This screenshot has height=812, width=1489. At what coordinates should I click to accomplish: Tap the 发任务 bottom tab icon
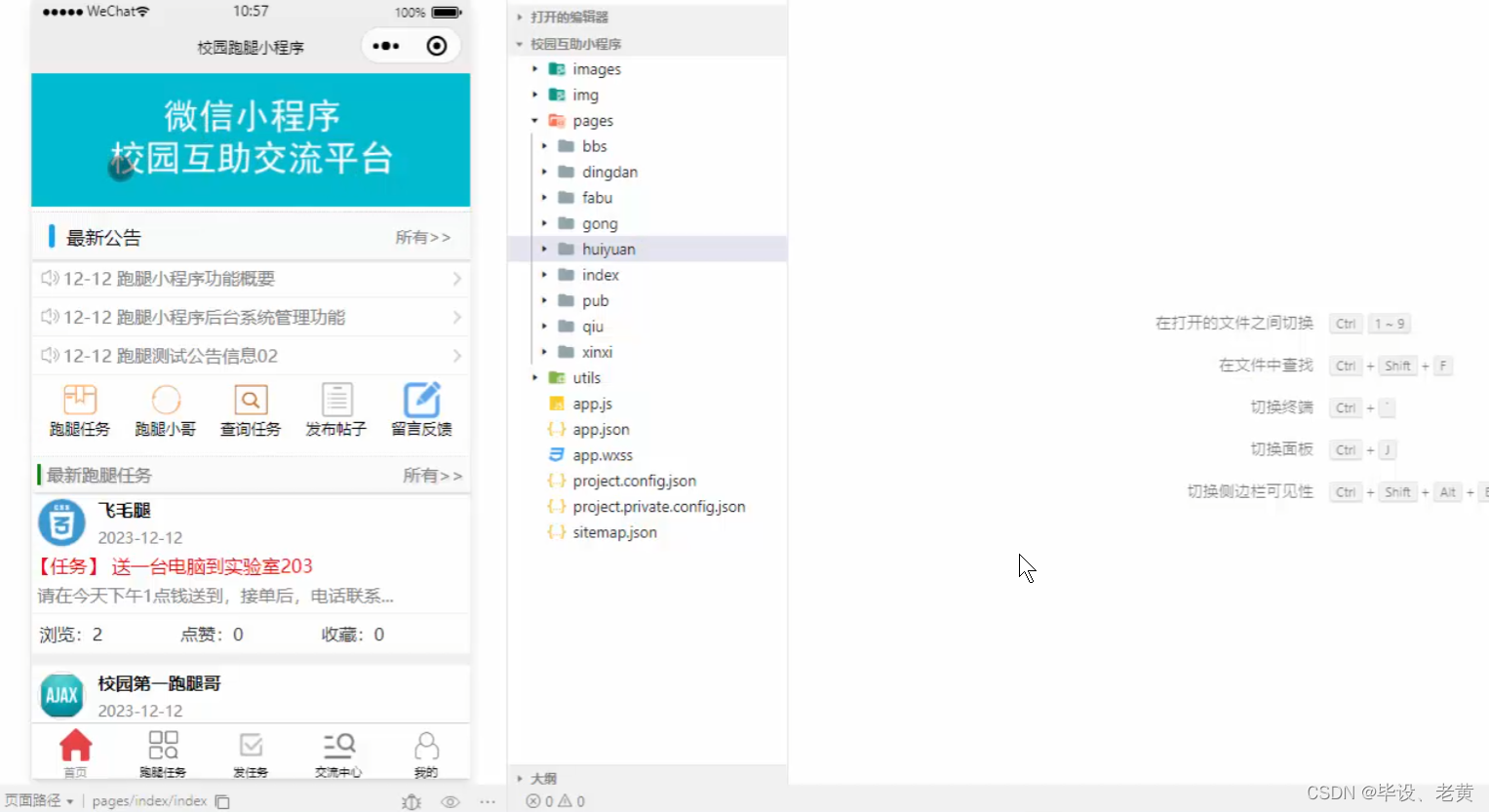pos(251,745)
